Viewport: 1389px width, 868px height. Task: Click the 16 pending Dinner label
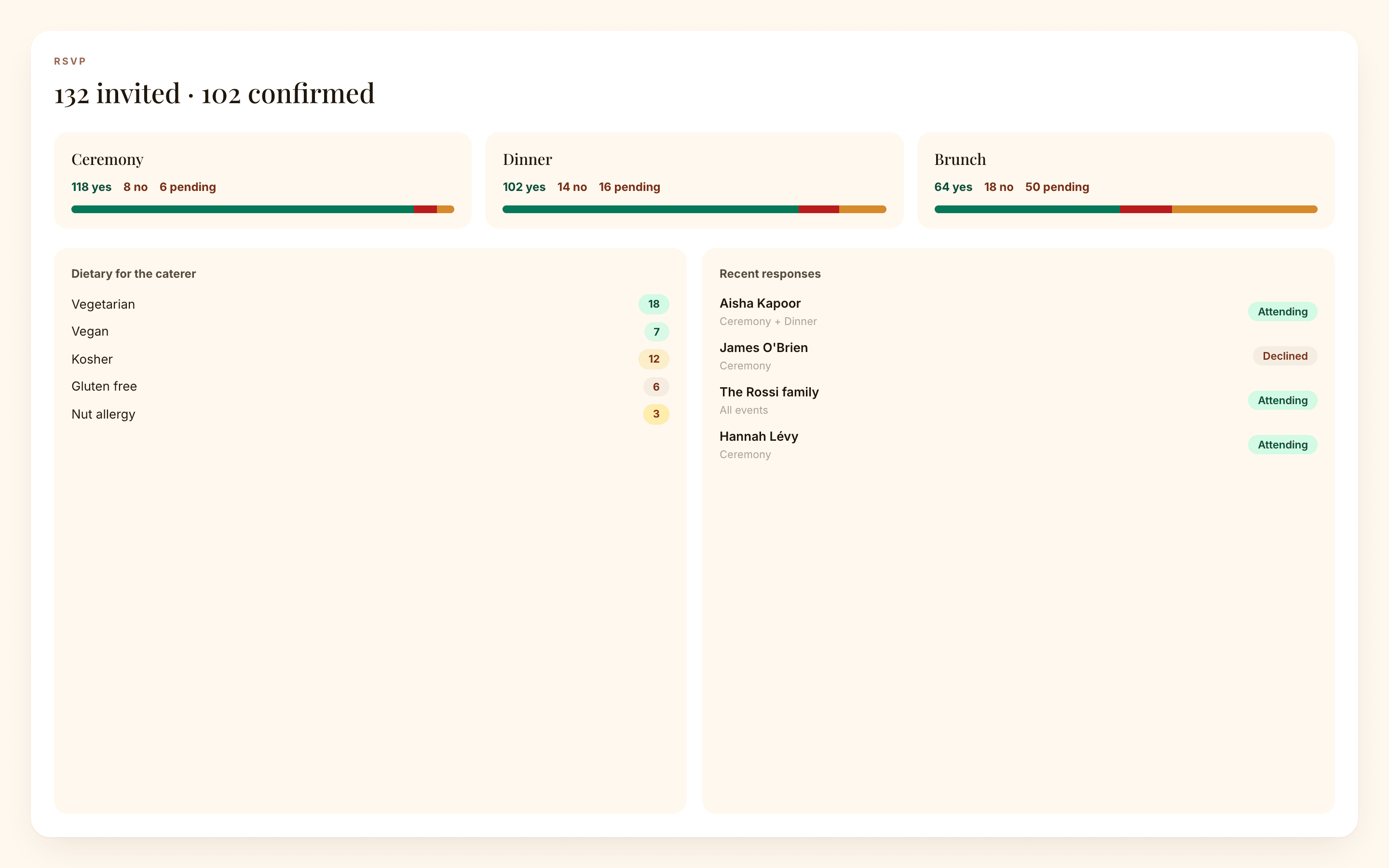click(629, 187)
